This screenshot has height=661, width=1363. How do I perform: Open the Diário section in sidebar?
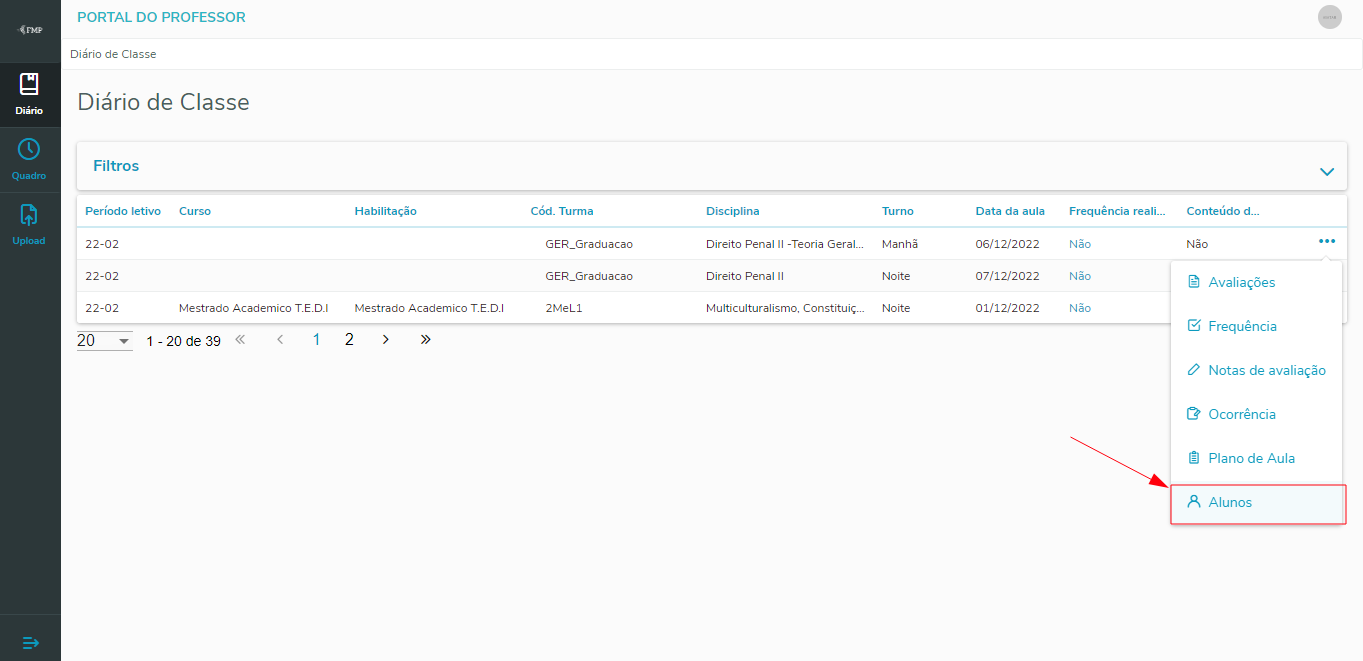[x=30, y=95]
